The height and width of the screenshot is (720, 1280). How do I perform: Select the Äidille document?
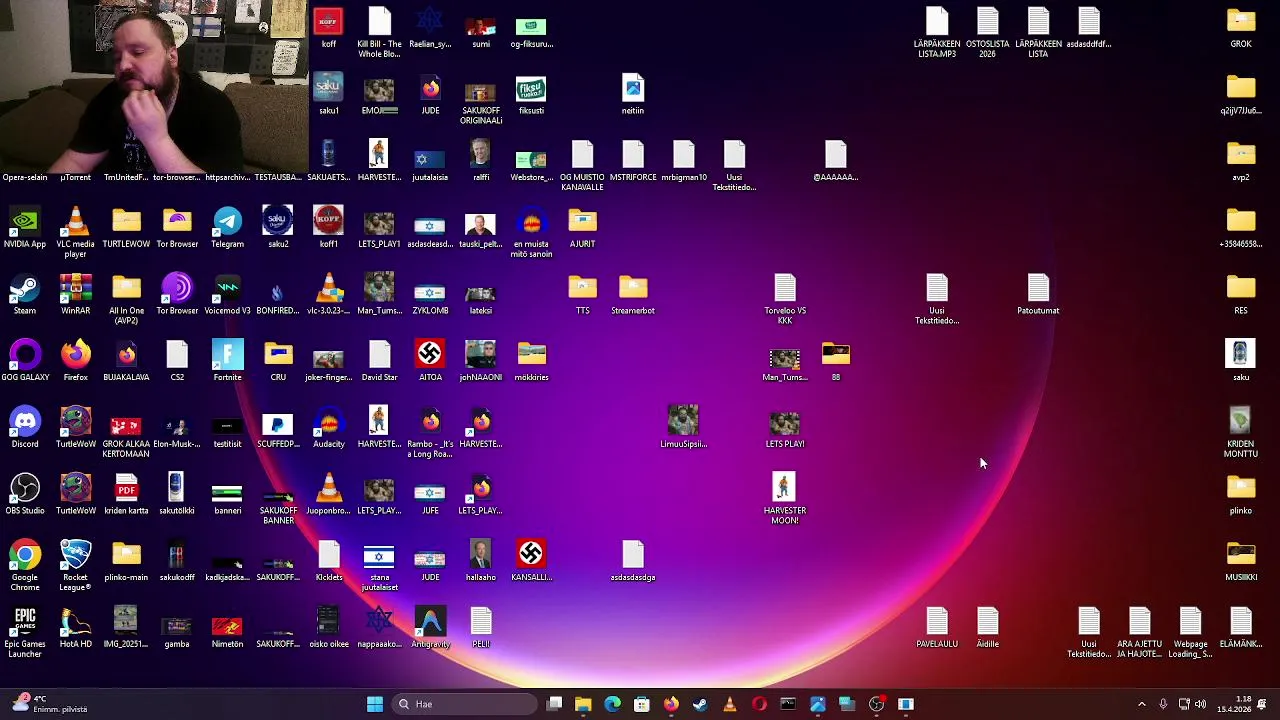(987, 628)
